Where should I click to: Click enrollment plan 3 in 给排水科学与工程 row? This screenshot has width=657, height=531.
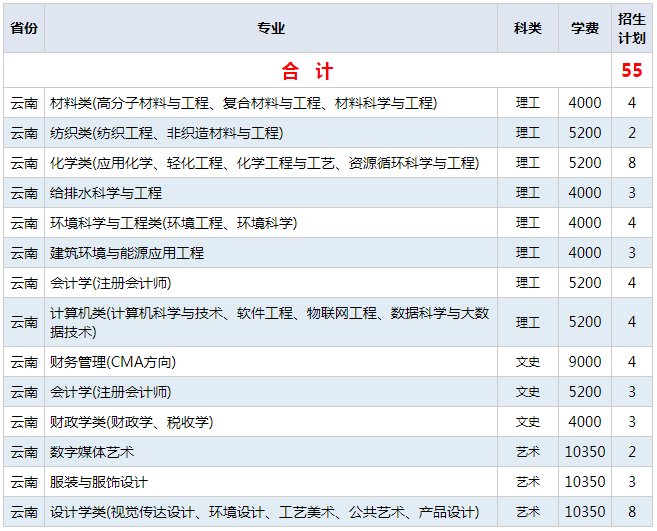tap(632, 193)
